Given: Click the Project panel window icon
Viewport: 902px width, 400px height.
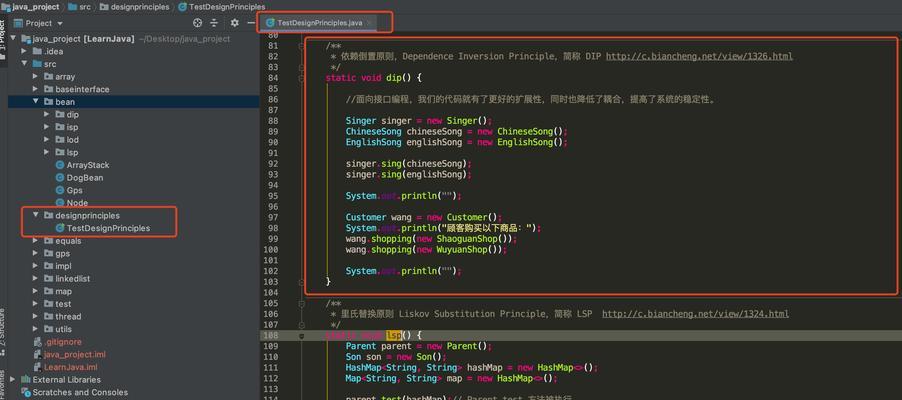Looking at the screenshot, I should coord(18,24).
